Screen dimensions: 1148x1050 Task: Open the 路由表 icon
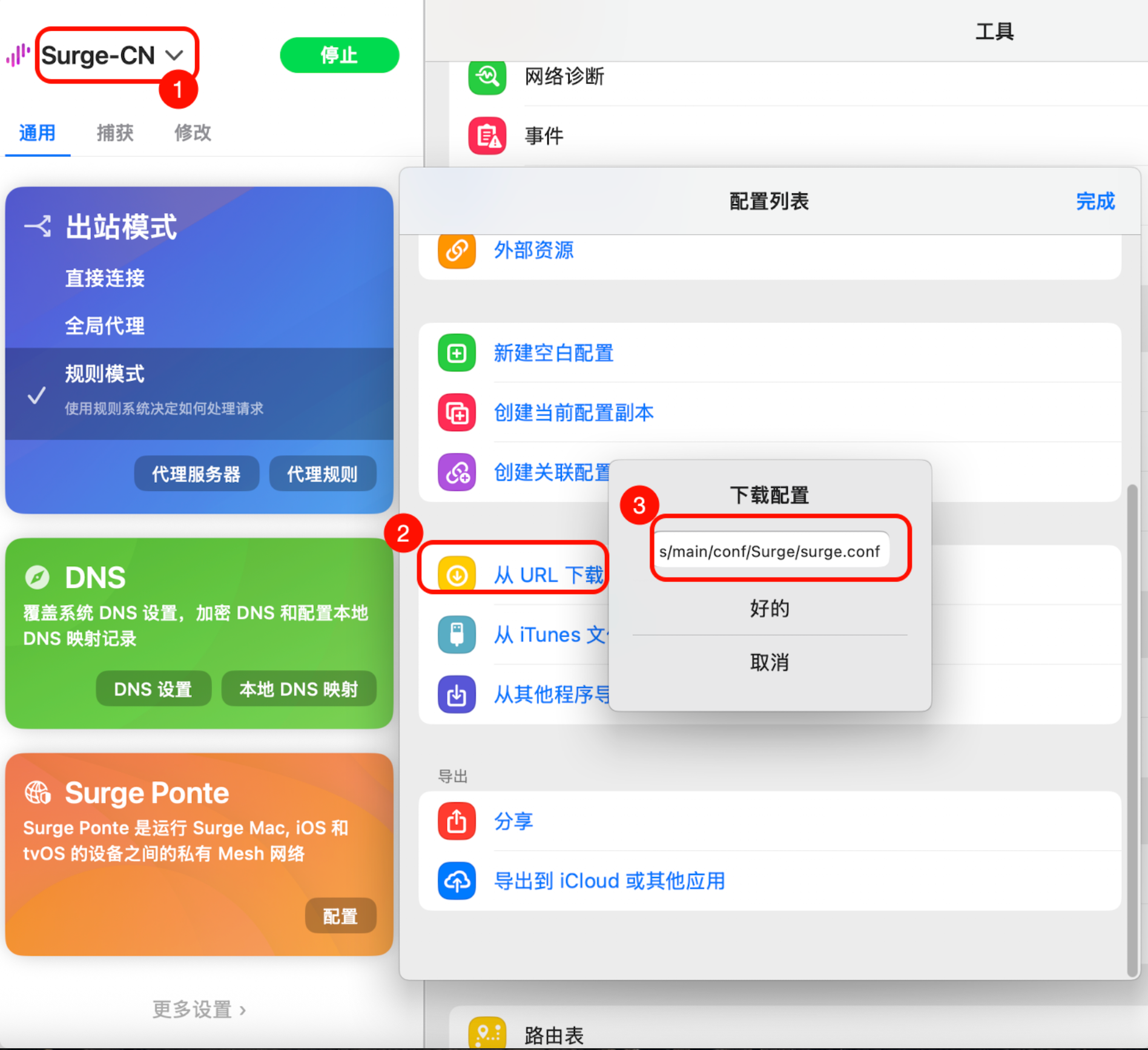[x=487, y=1034]
